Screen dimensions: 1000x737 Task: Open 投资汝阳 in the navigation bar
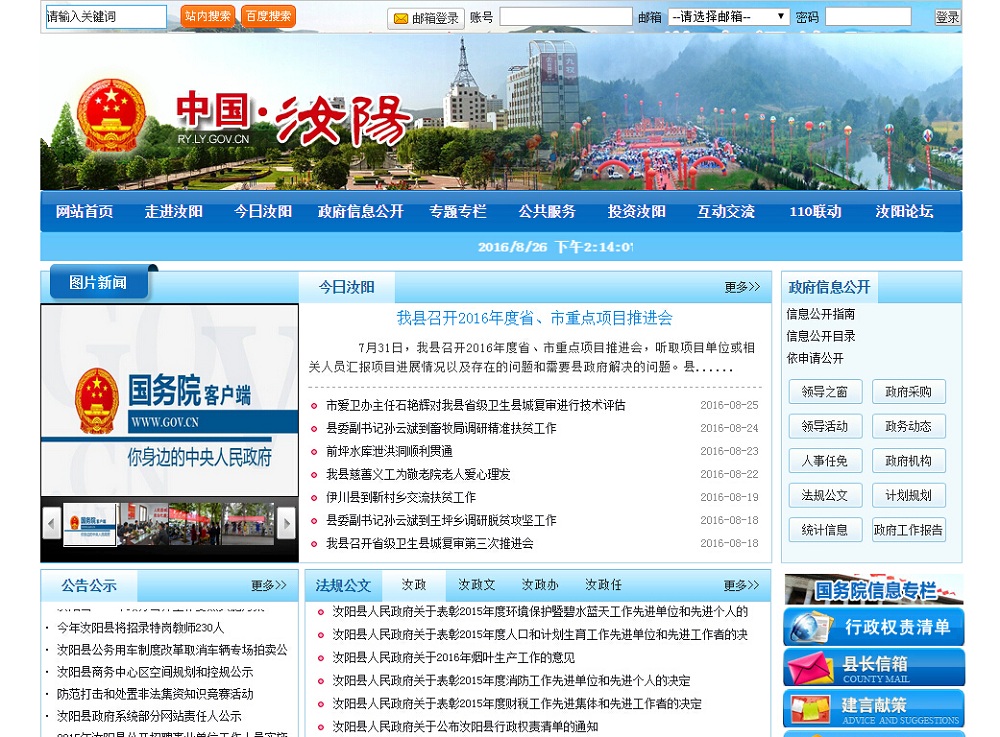[x=636, y=212]
